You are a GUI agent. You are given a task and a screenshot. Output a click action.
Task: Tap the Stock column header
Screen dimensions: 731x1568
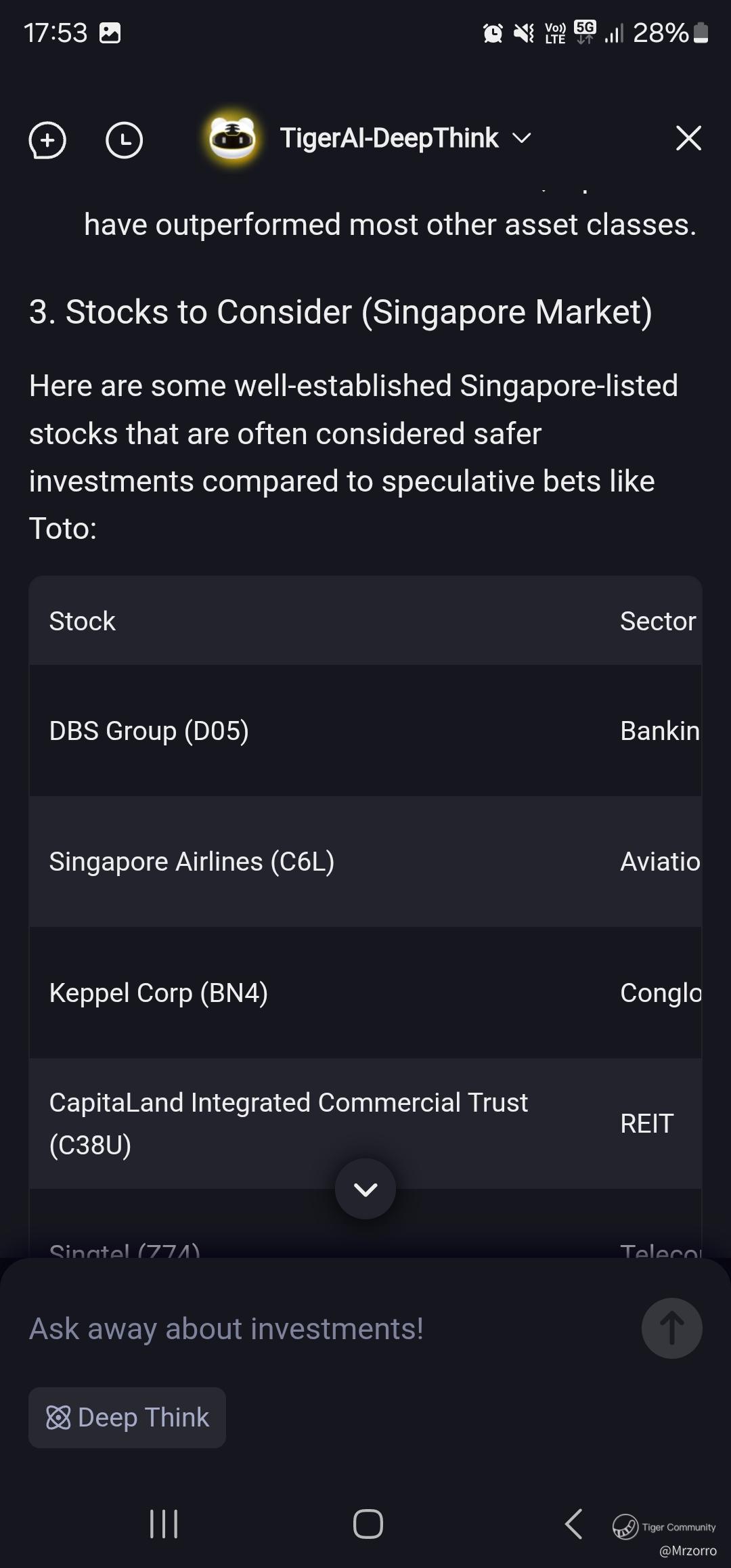pos(83,621)
